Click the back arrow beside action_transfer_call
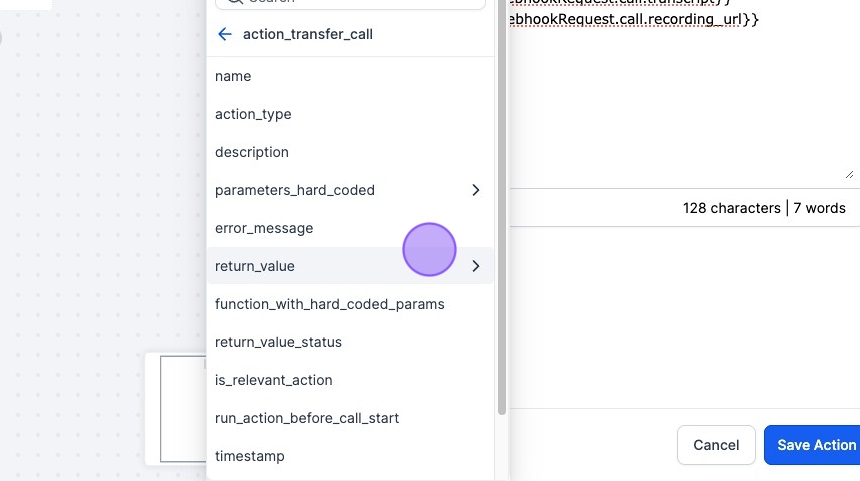The width and height of the screenshot is (860, 481). pyautogui.click(x=224, y=34)
